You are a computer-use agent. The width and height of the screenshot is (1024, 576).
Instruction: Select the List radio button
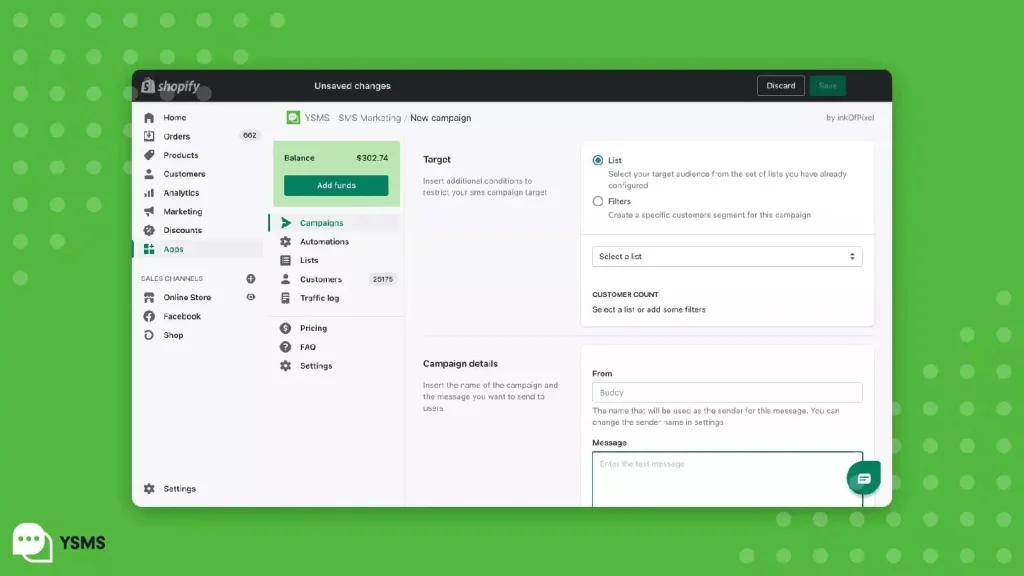click(x=598, y=160)
